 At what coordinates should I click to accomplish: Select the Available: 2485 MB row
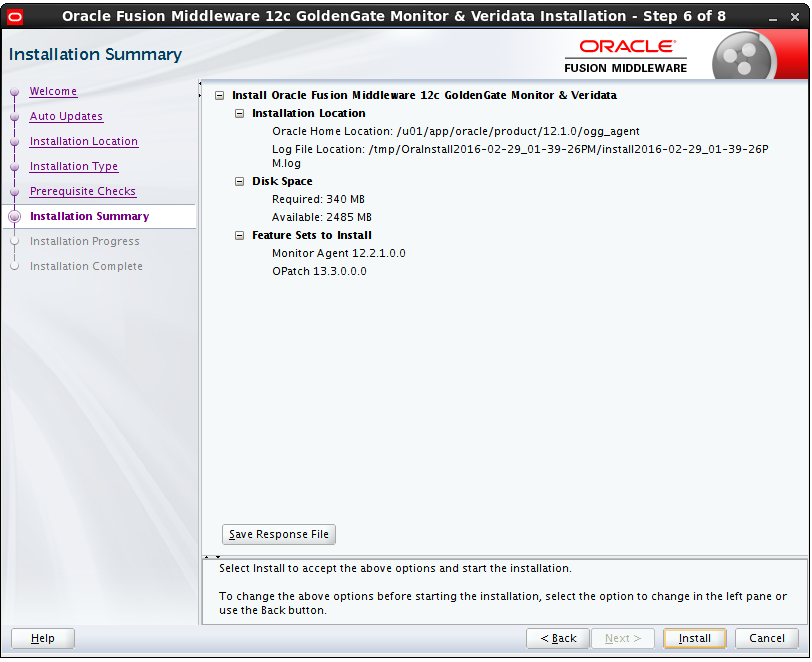click(x=322, y=218)
